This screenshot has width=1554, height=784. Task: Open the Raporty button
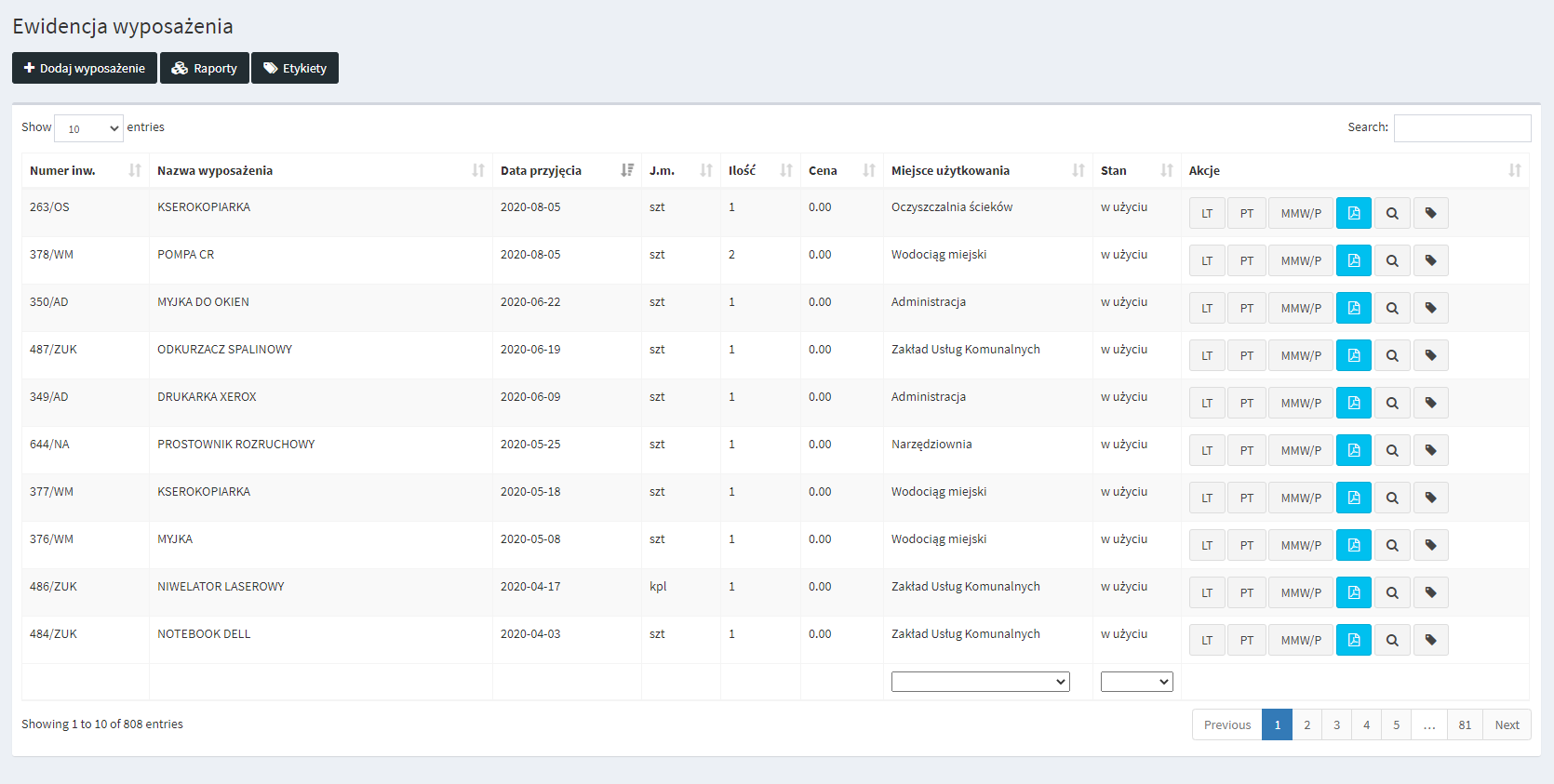pos(205,68)
